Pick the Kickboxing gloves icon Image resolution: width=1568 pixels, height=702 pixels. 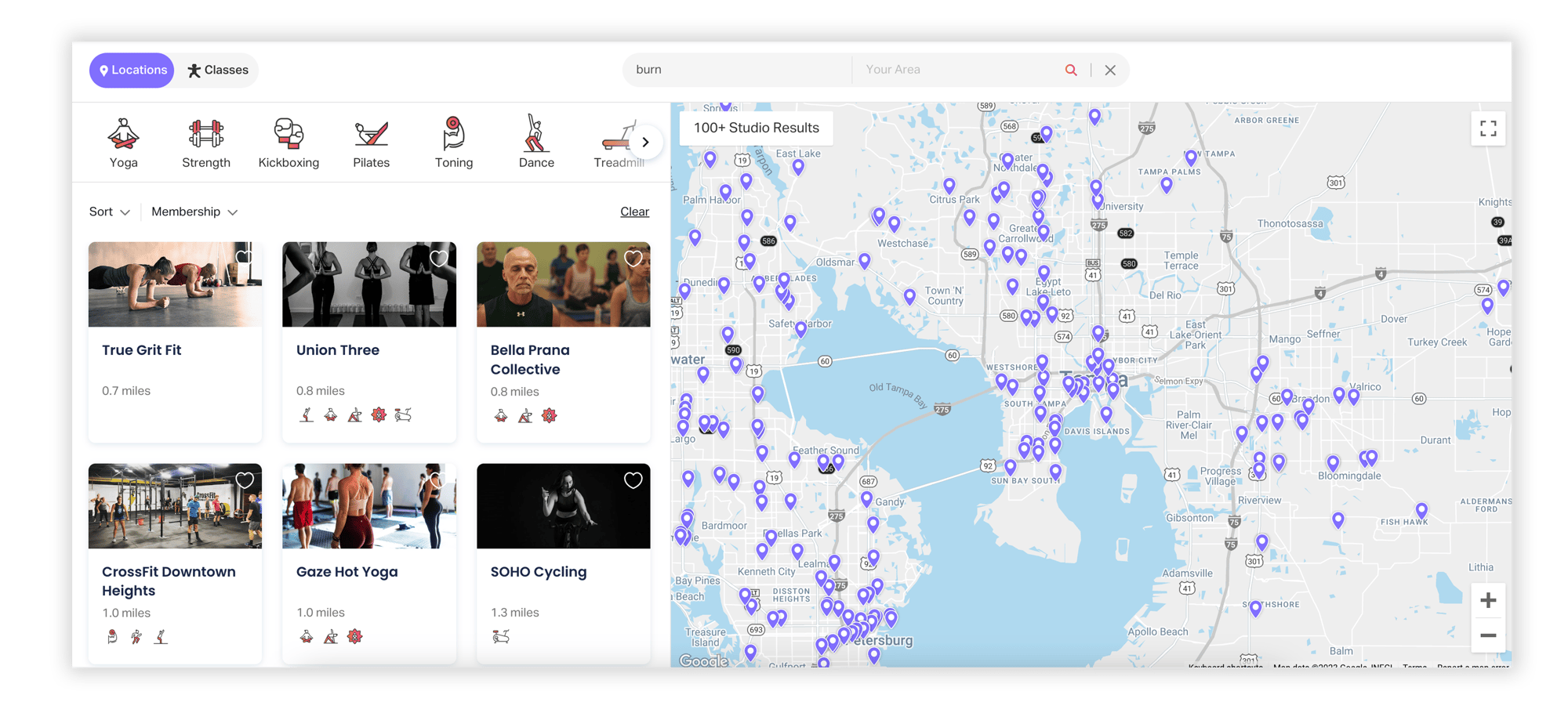289,135
